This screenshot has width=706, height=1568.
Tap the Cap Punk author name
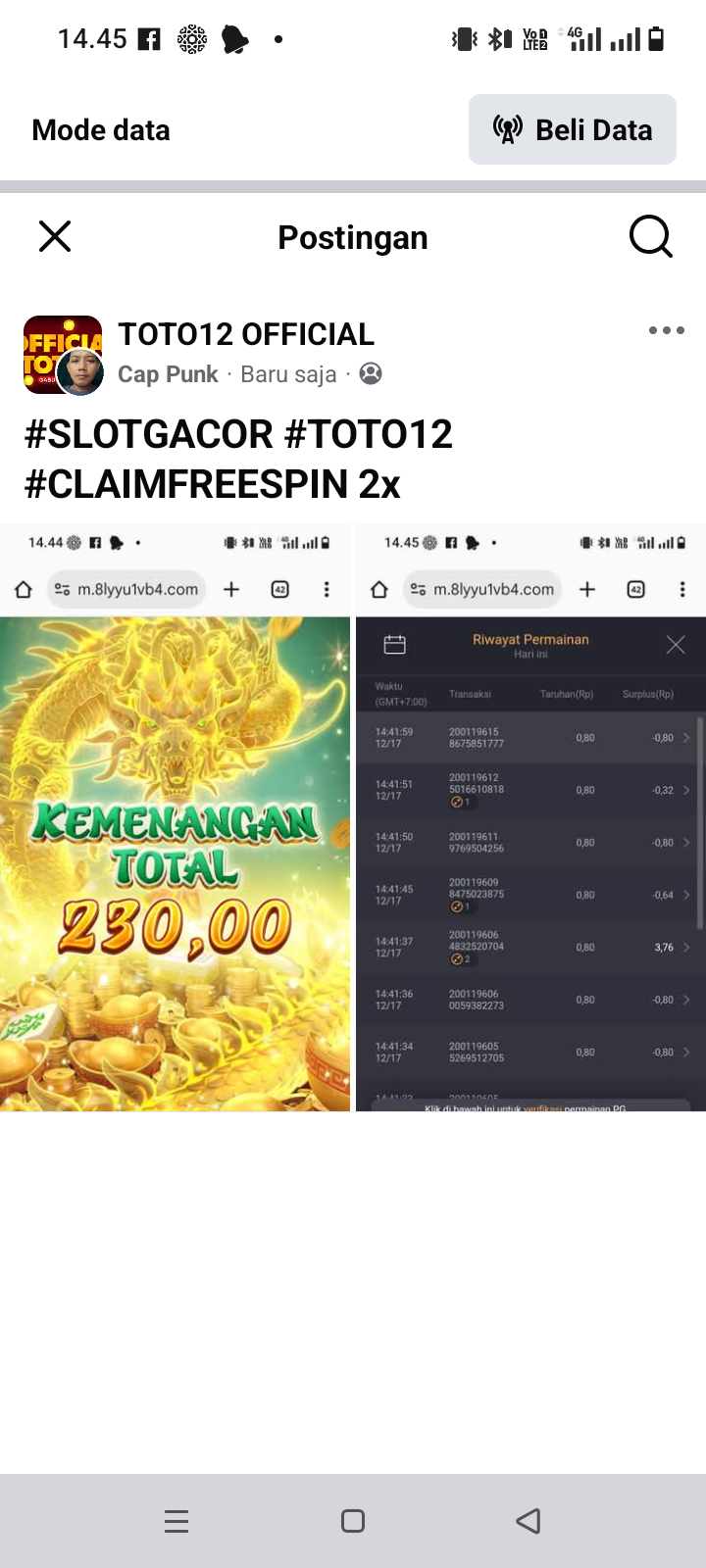point(168,374)
